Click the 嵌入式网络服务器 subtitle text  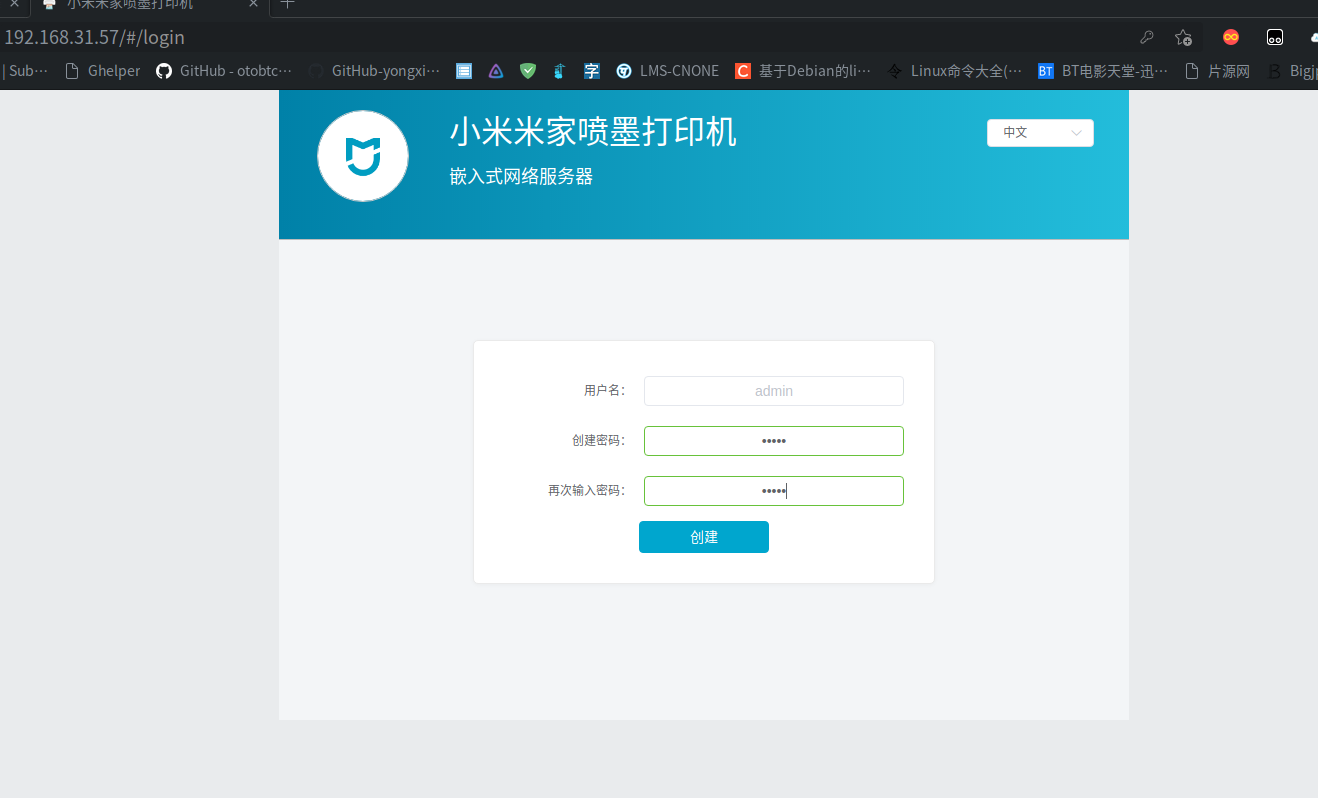click(x=521, y=177)
